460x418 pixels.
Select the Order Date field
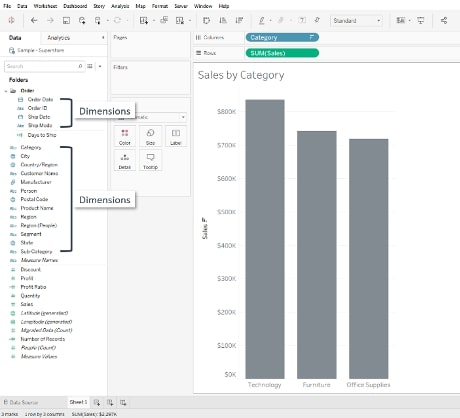coord(40,99)
